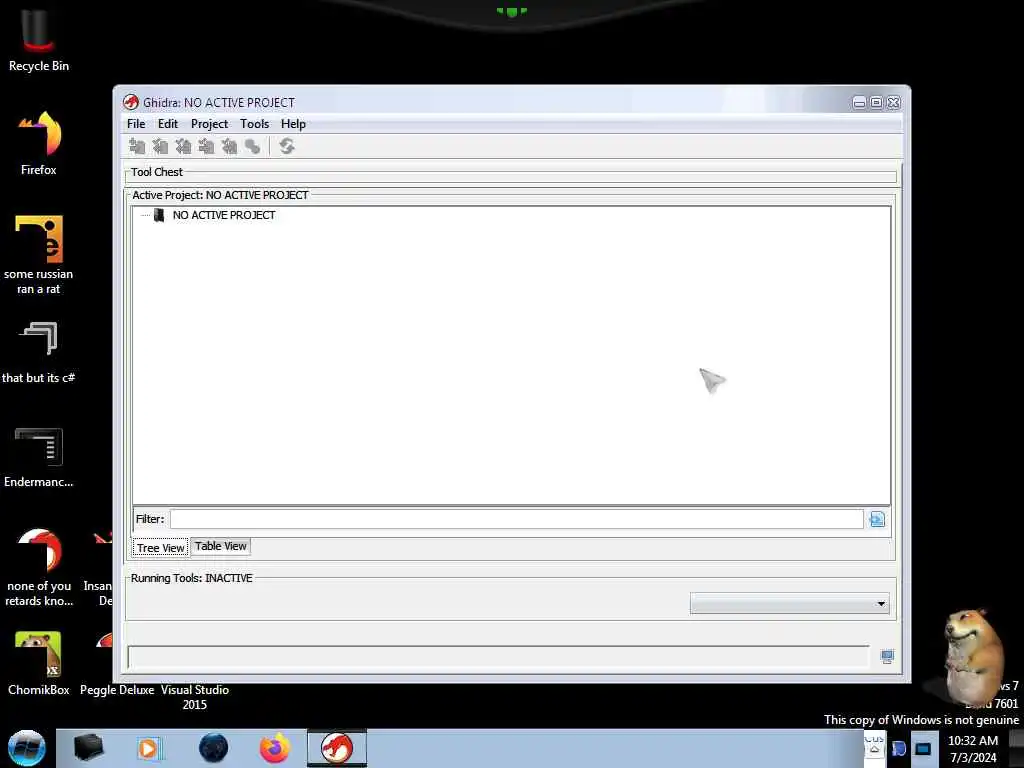Select the Firefox desktop shortcut

pos(39,144)
